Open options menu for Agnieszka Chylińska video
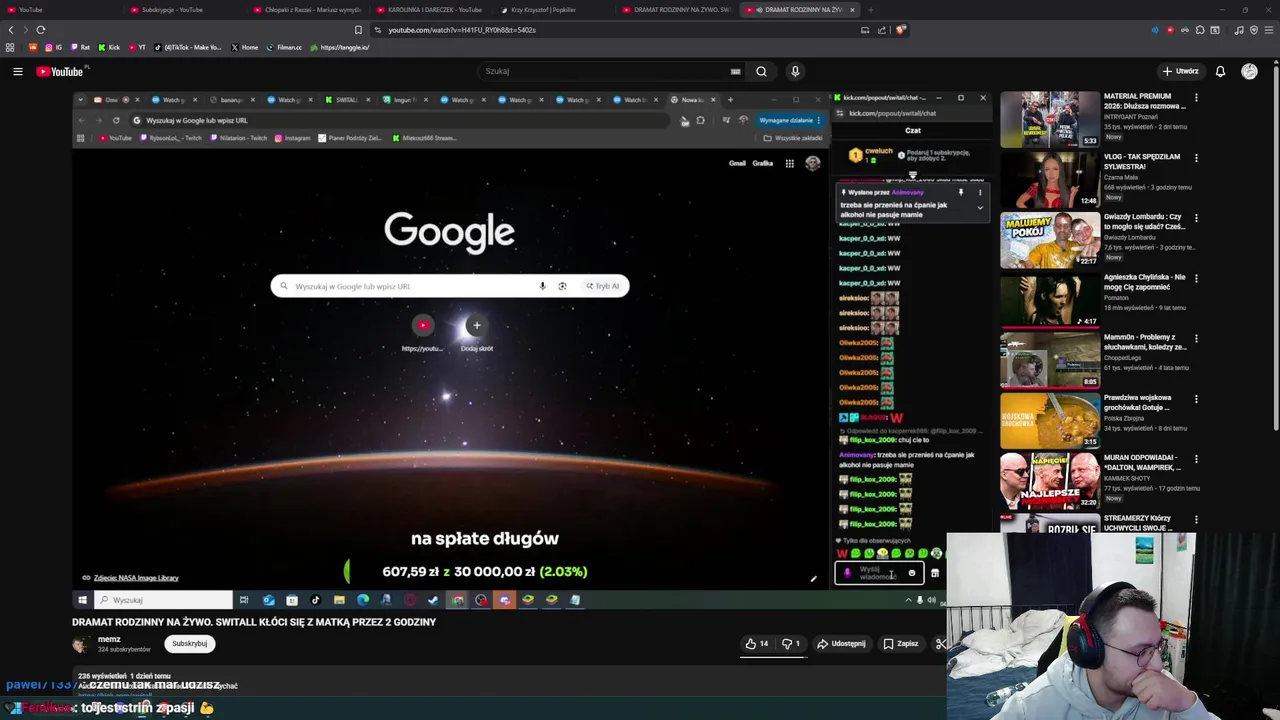The width and height of the screenshot is (1280, 720). 1196,278
